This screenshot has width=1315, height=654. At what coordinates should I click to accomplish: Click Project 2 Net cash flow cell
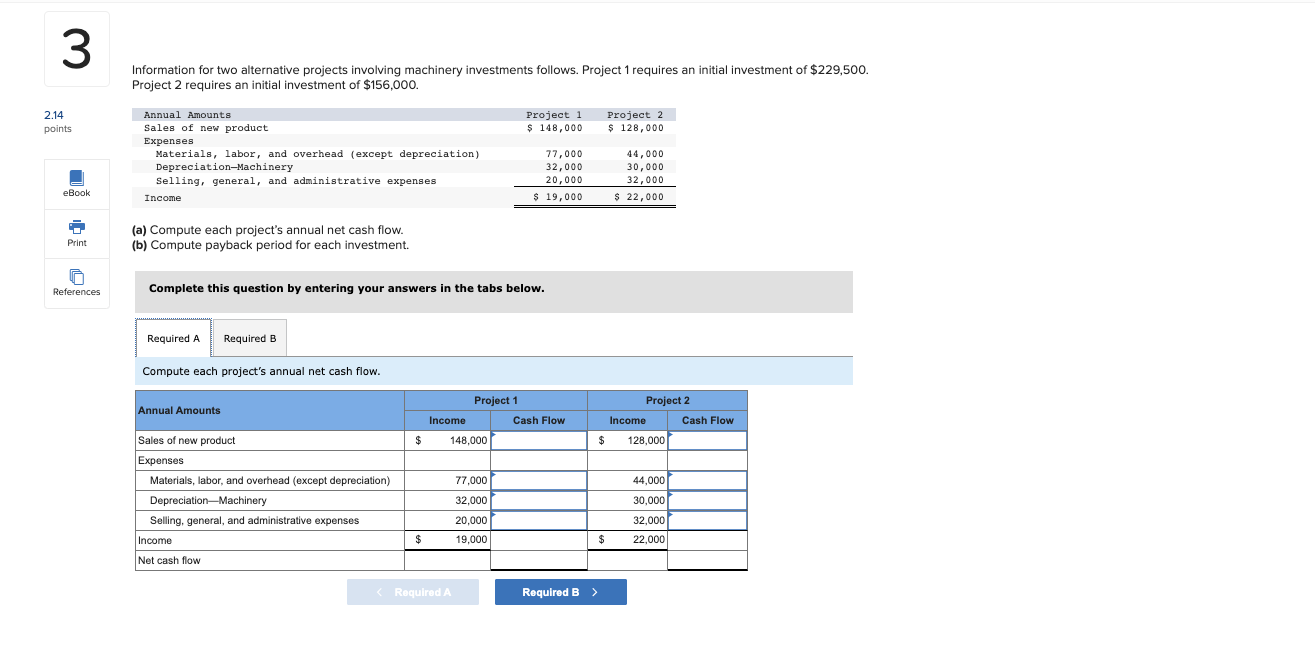[x=707, y=560]
